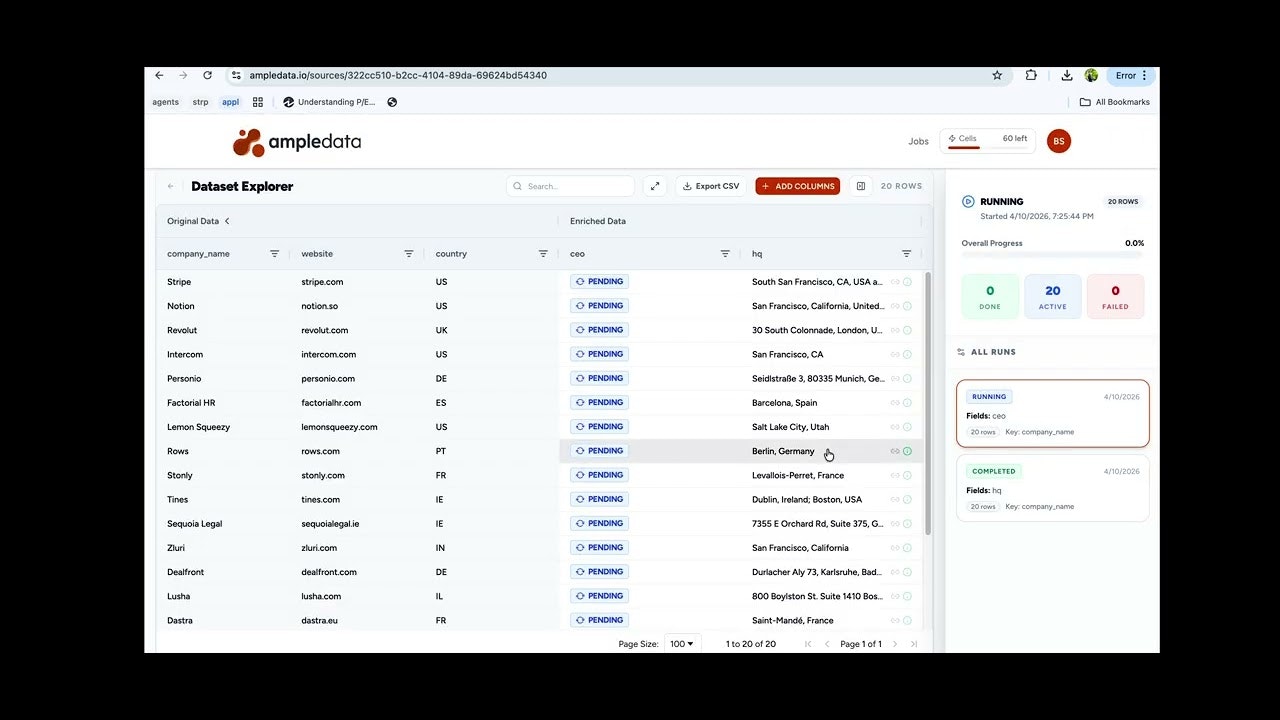Image resolution: width=1280 pixels, height=720 pixels.
Task: Select the 'intercom.com' website cell
Action: 329,354
